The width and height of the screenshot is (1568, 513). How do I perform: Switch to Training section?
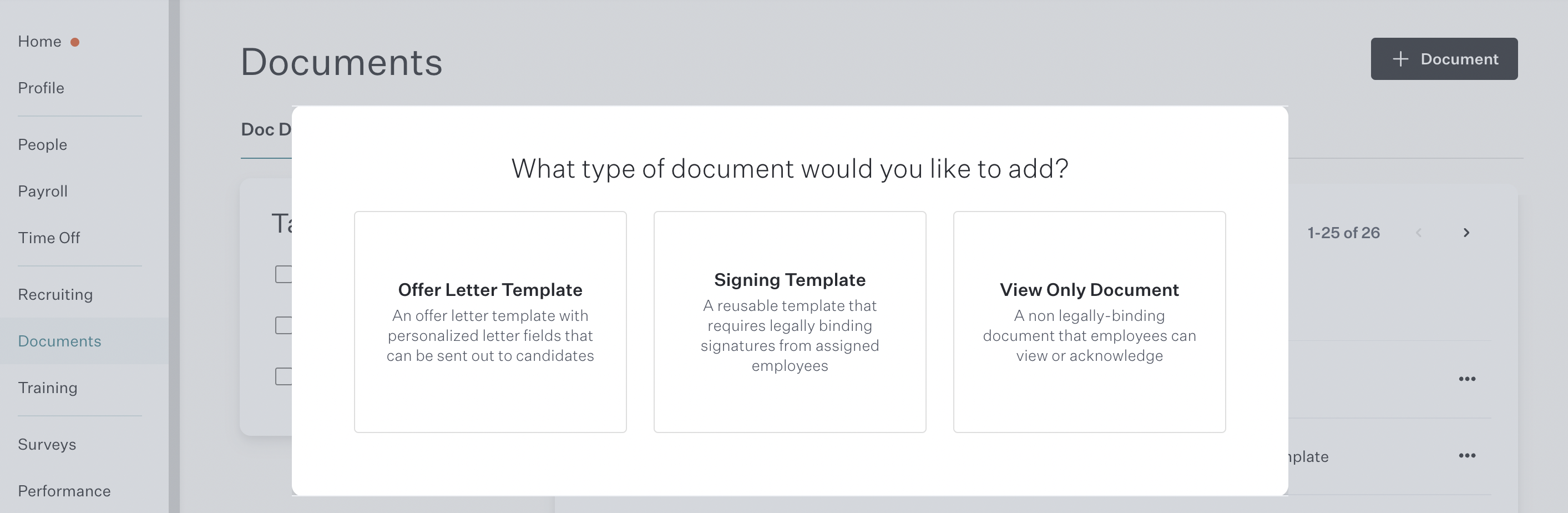click(48, 388)
